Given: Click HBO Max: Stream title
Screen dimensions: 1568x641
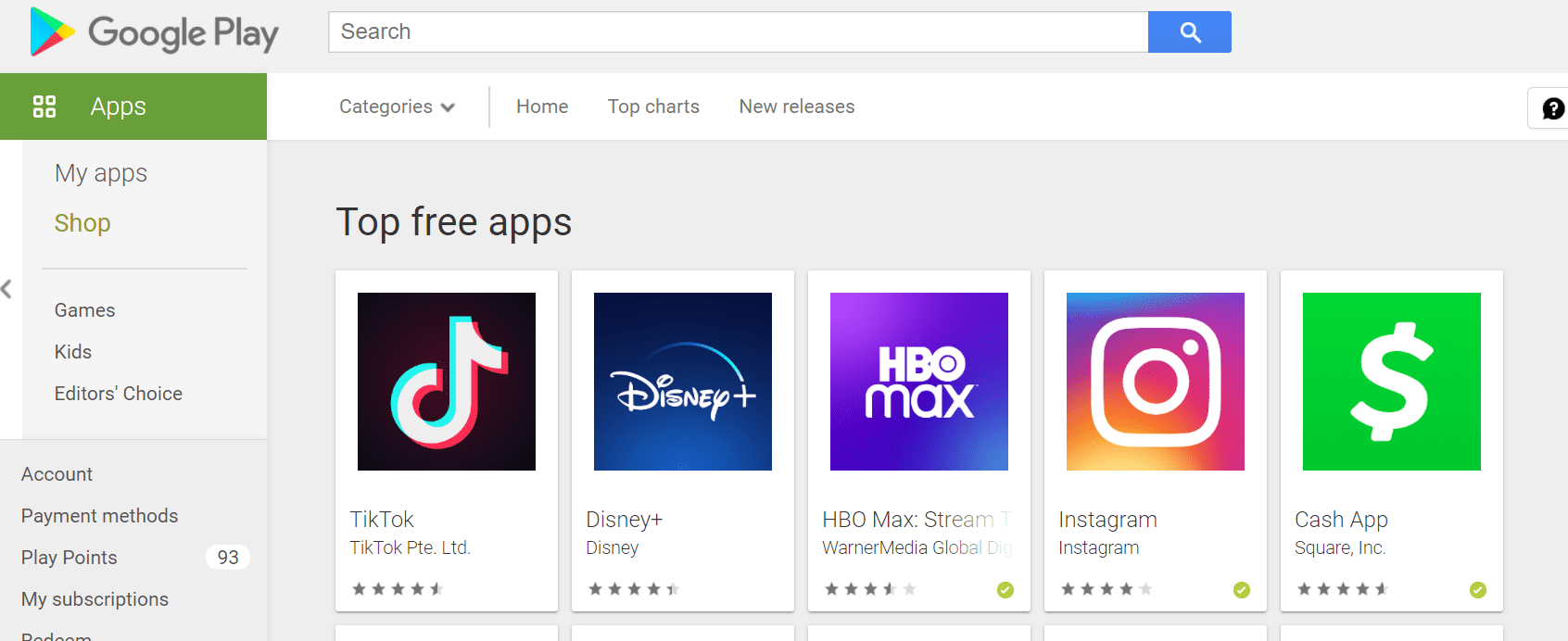Looking at the screenshot, I should point(917,520).
